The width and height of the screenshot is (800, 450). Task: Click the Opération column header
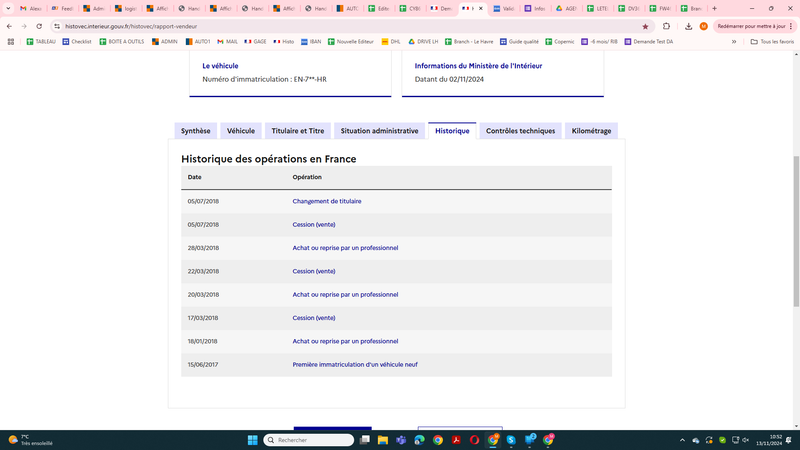tap(307, 177)
